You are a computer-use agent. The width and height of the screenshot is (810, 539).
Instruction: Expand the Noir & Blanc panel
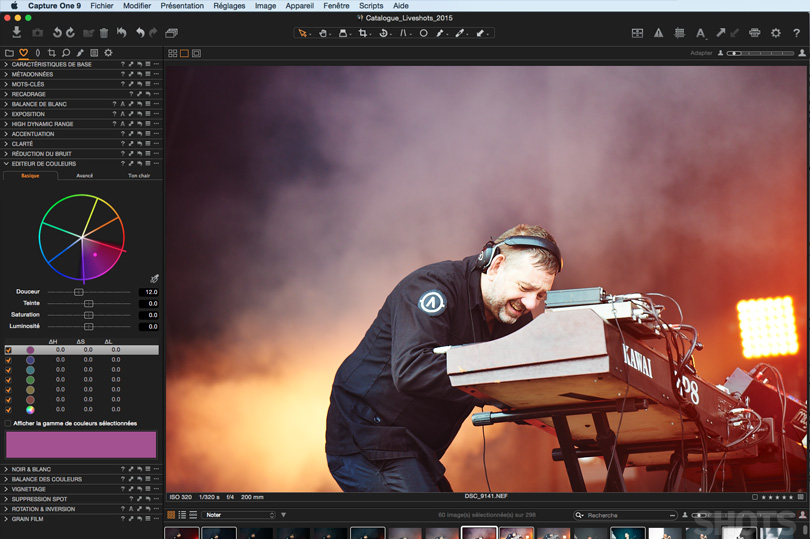(6, 469)
